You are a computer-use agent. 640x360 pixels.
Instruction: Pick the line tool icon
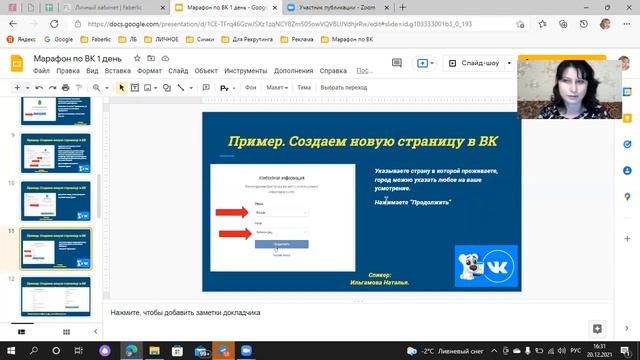(x=181, y=88)
